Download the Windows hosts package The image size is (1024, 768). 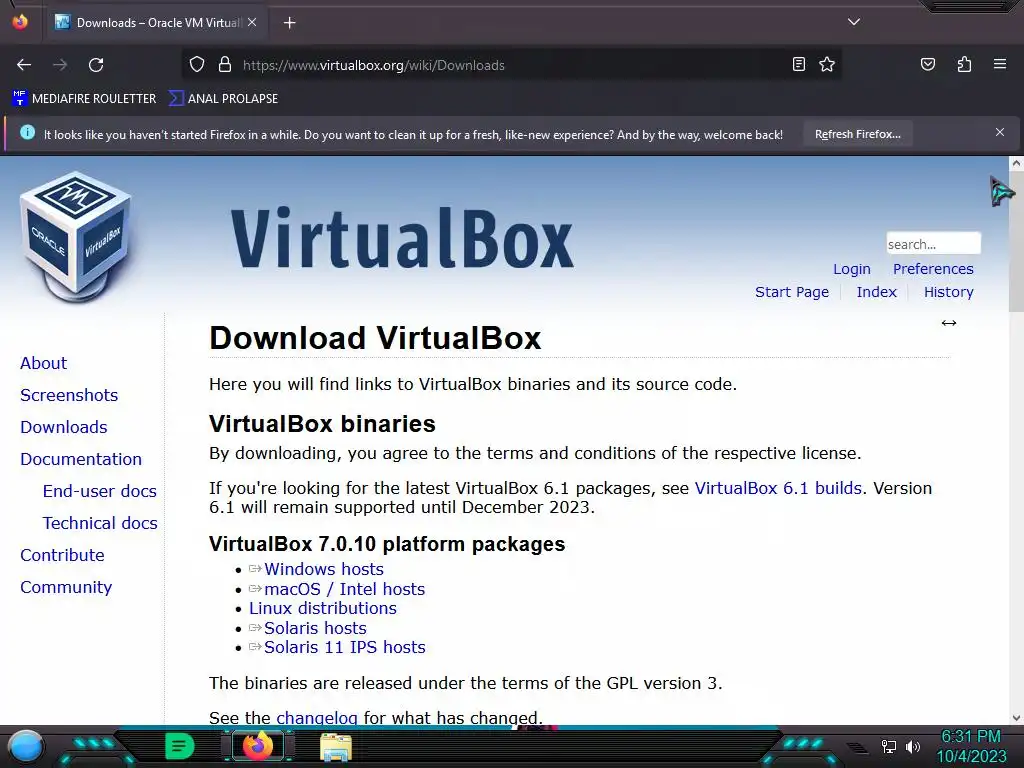(324, 569)
